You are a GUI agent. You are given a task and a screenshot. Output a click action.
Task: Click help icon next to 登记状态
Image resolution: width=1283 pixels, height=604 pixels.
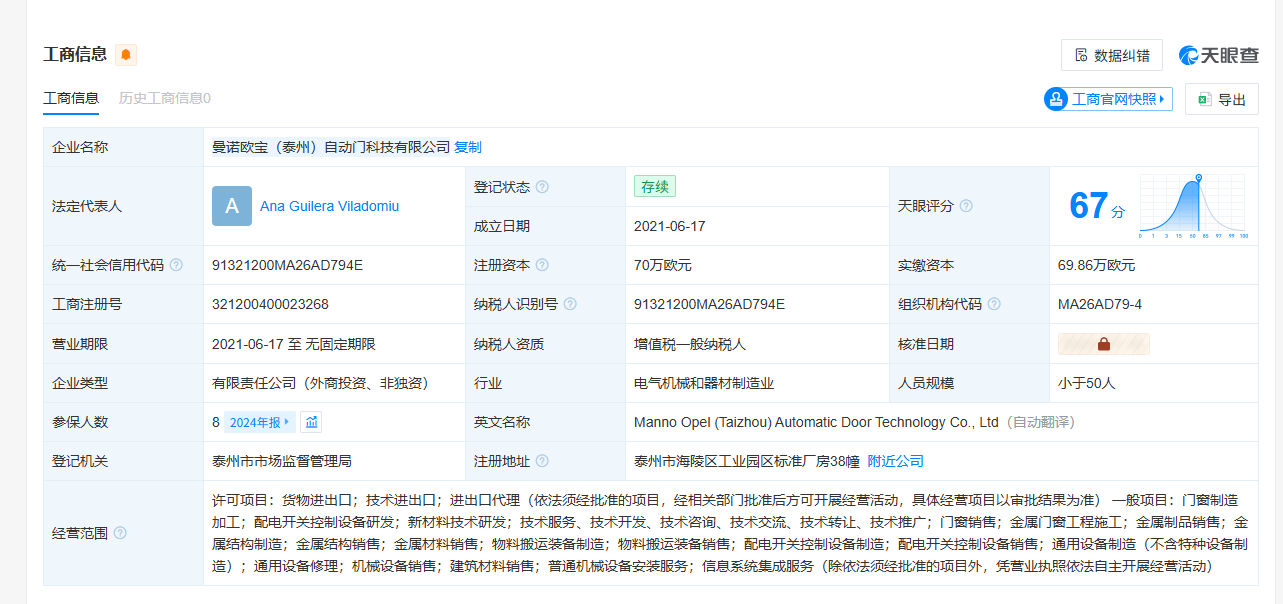click(542, 187)
